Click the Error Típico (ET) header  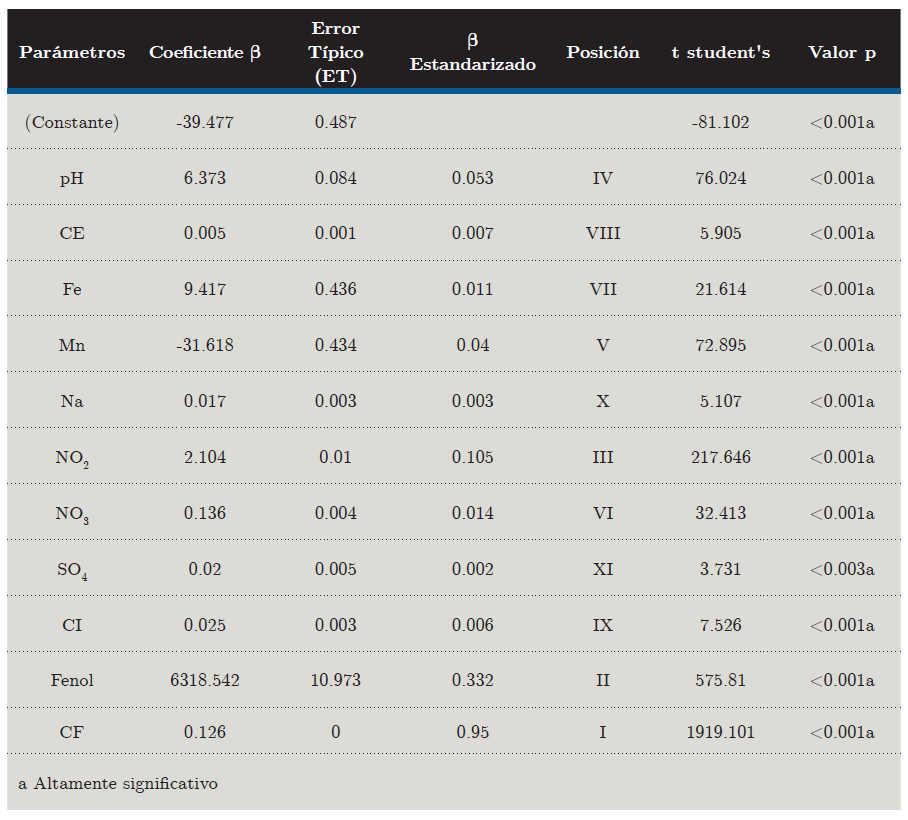coord(336,52)
